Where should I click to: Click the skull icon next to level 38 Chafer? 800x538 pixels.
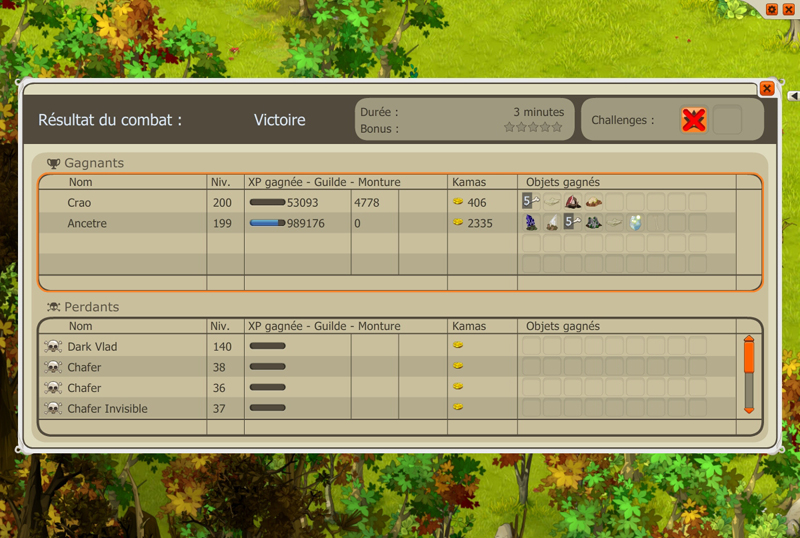tap(53, 366)
